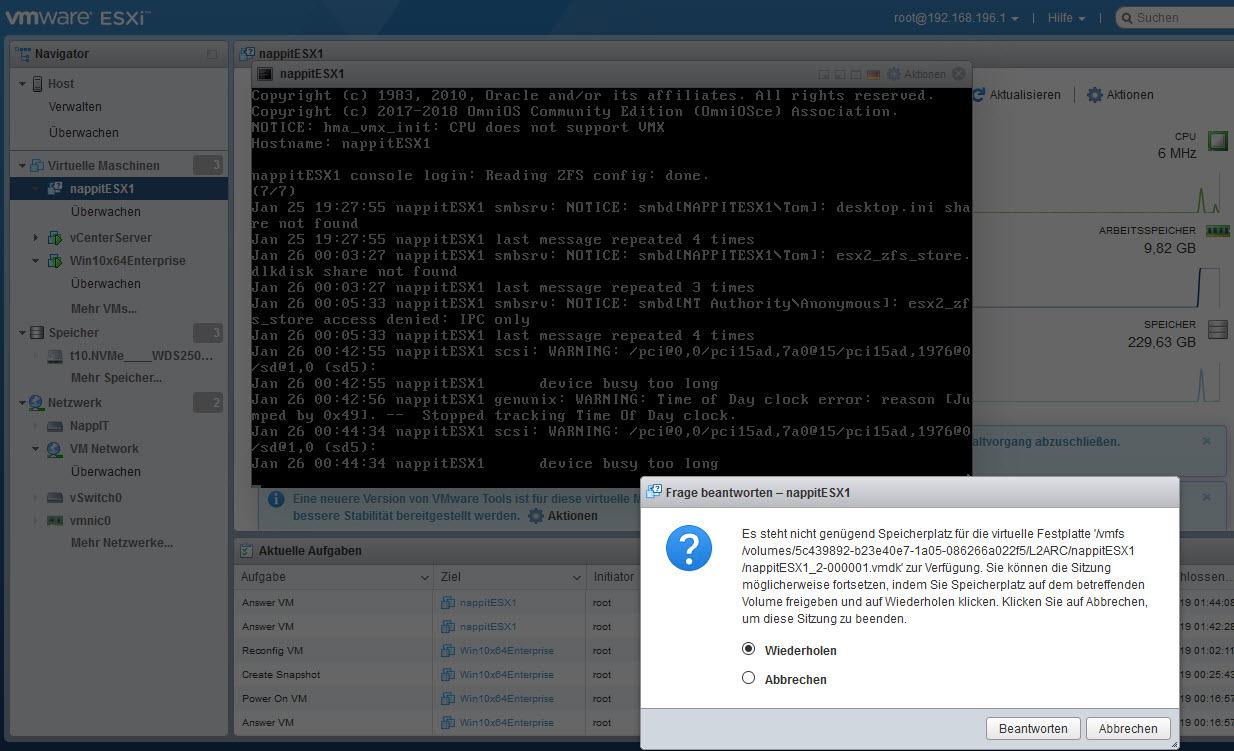The image size is (1234, 751).
Task: Click the Arbeitsspeicher memory icon
Action: pyautogui.click(x=1217, y=231)
